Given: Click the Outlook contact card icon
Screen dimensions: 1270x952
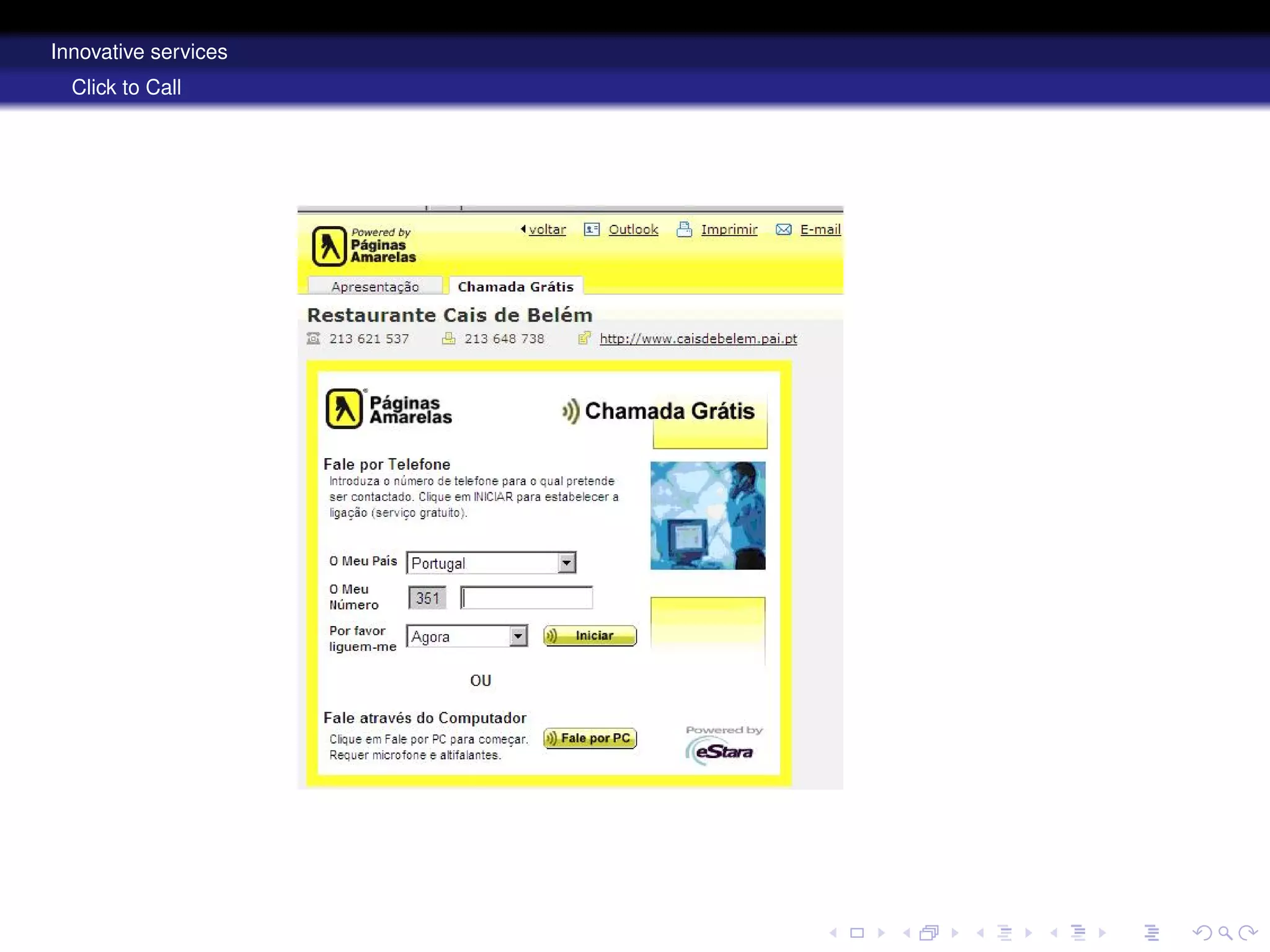Looking at the screenshot, I should (592, 230).
